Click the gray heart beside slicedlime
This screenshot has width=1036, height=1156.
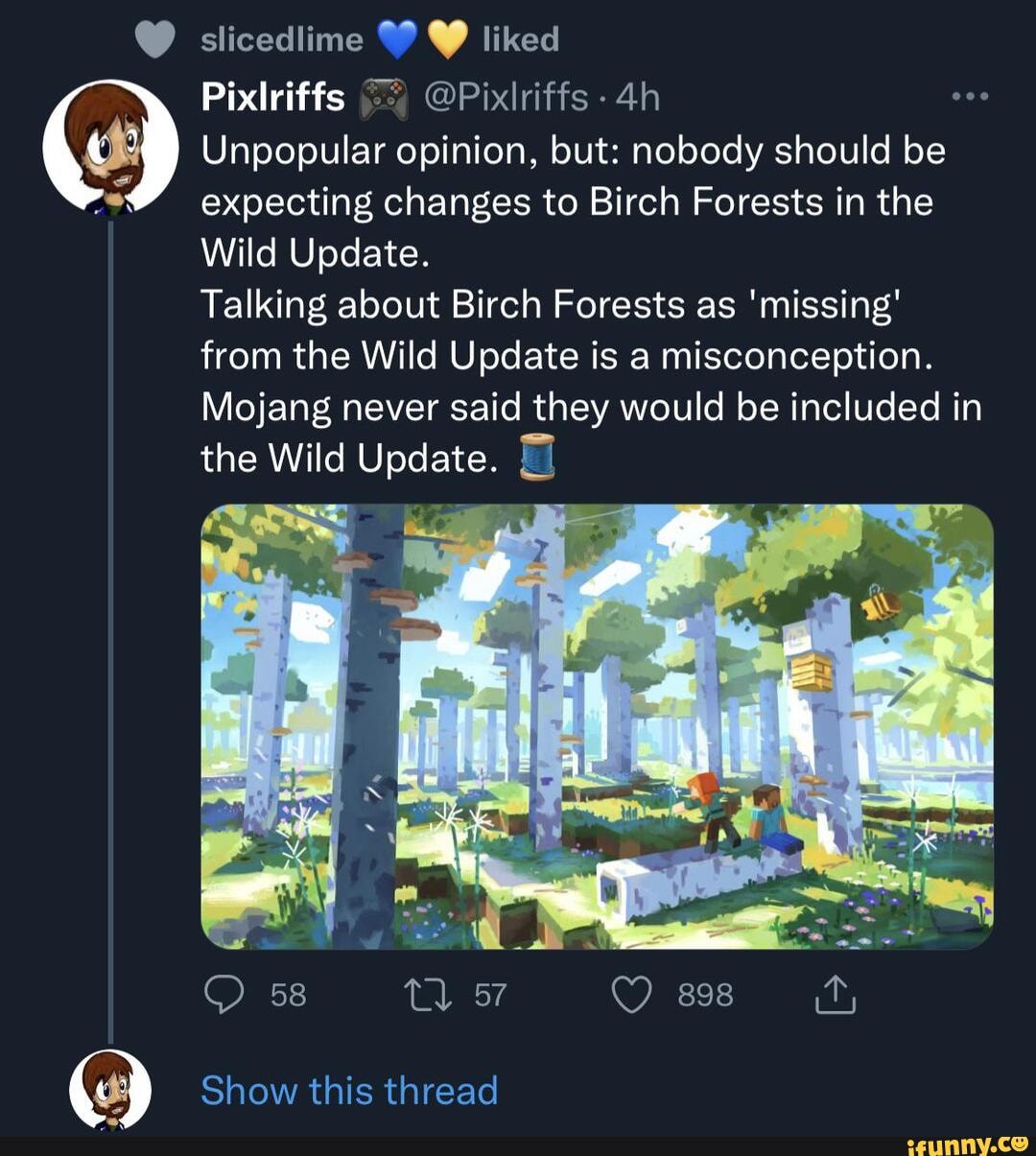[155, 39]
